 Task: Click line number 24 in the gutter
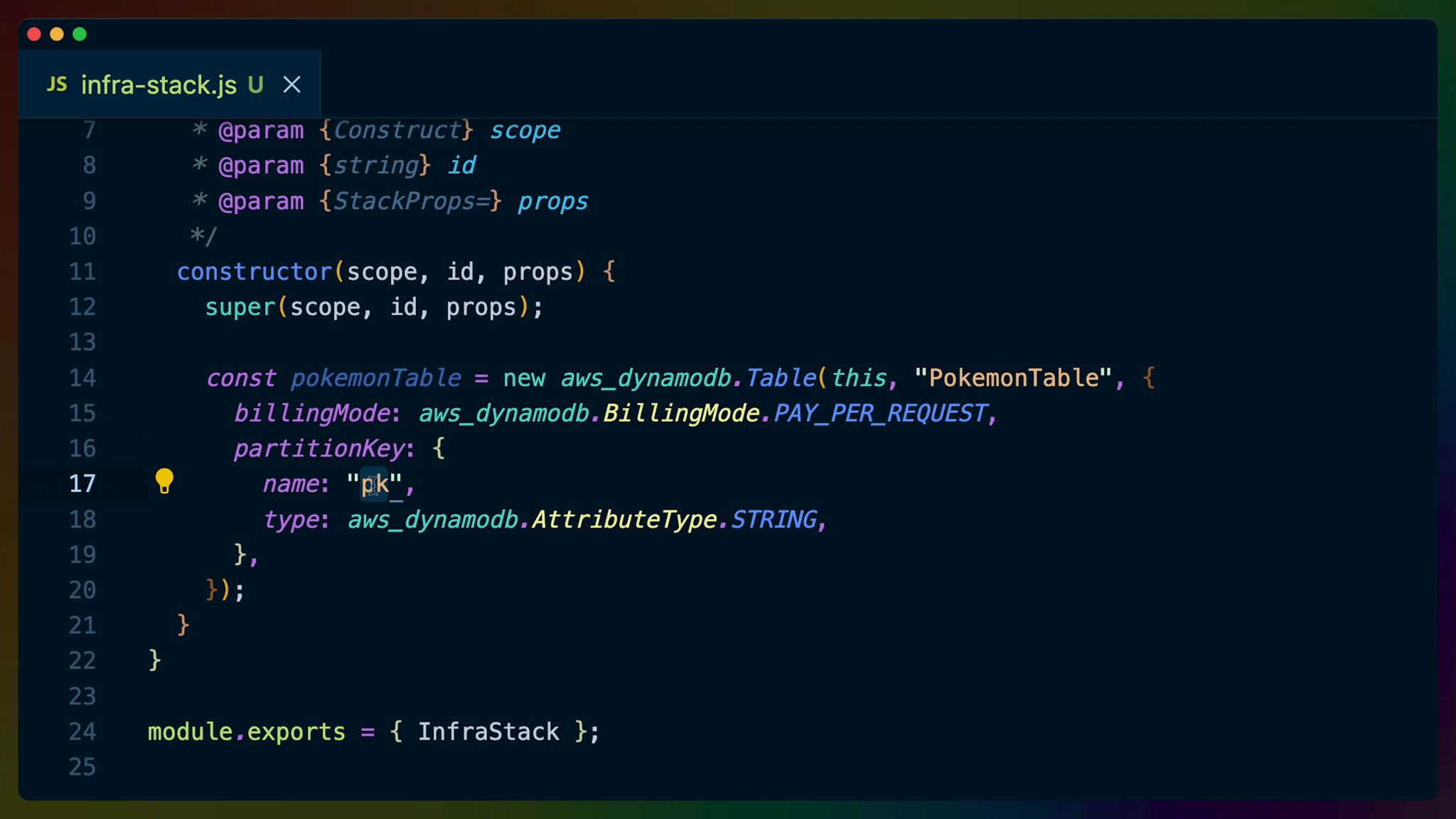pyautogui.click(x=82, y=732)
